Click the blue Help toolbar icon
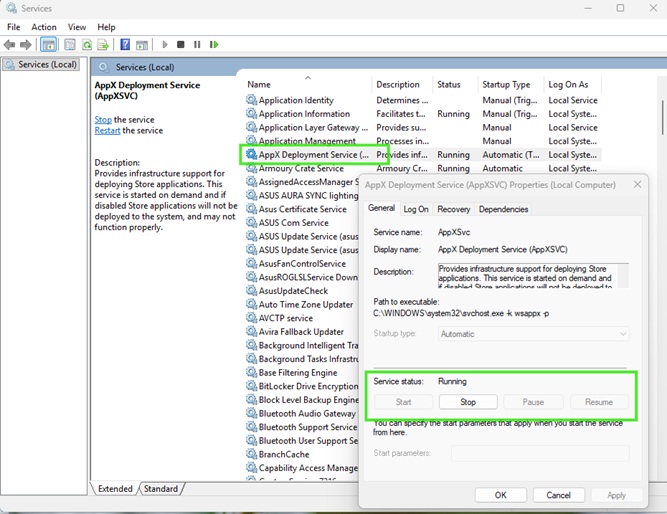667x514 pixels. pos(125,45)
